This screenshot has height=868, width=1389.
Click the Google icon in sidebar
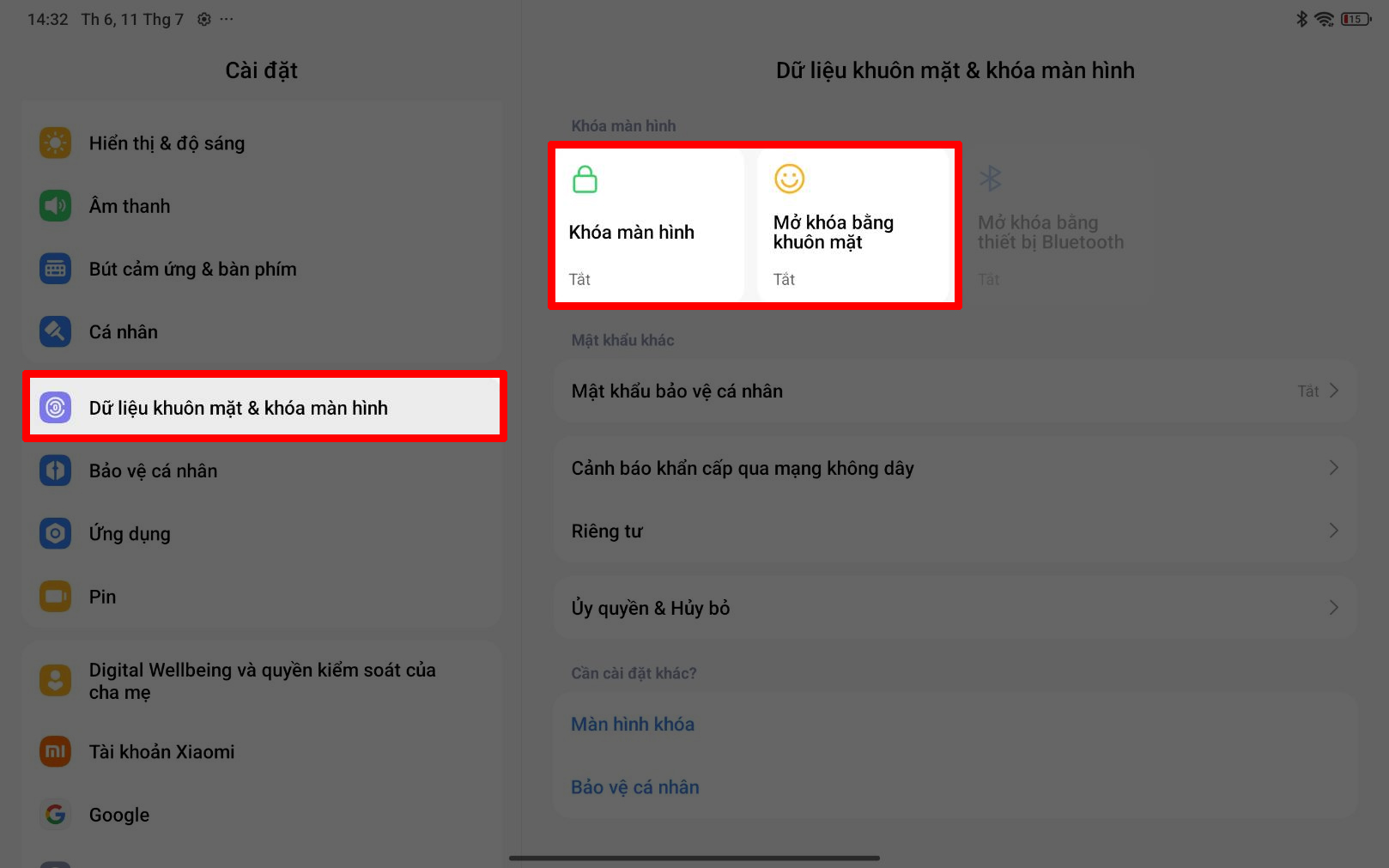pos(55,814)
